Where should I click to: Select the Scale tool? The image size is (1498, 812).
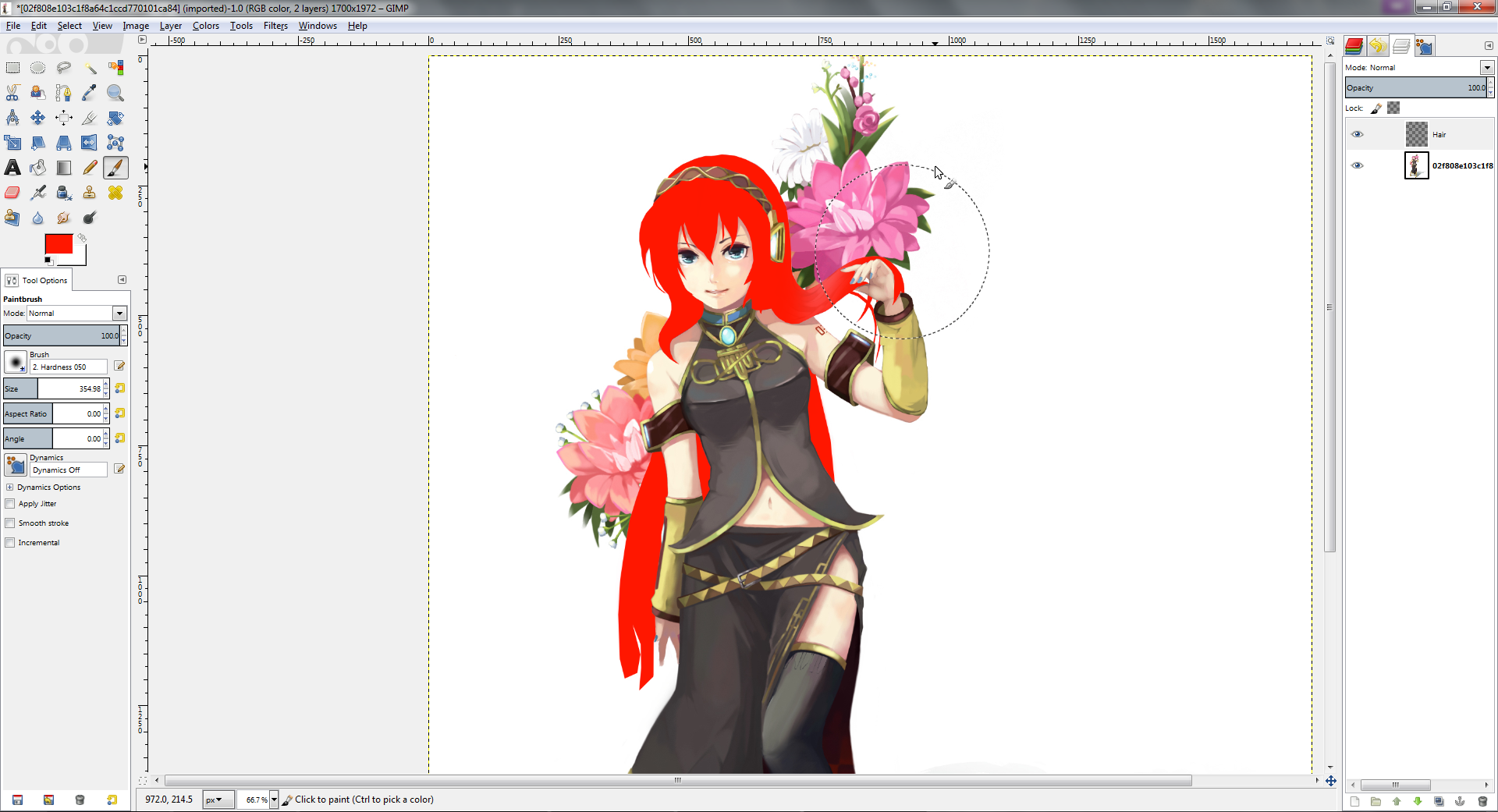click(12, 143)
